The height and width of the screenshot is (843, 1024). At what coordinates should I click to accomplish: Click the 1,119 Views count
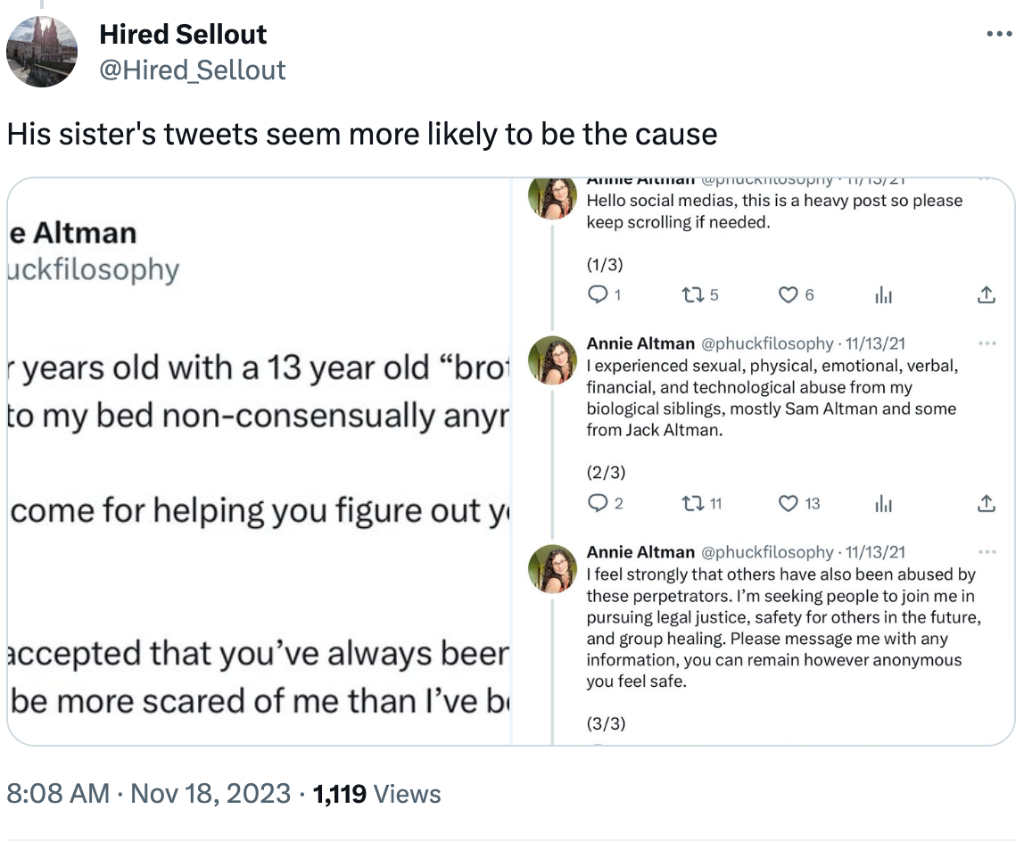[x=377, y=793]
